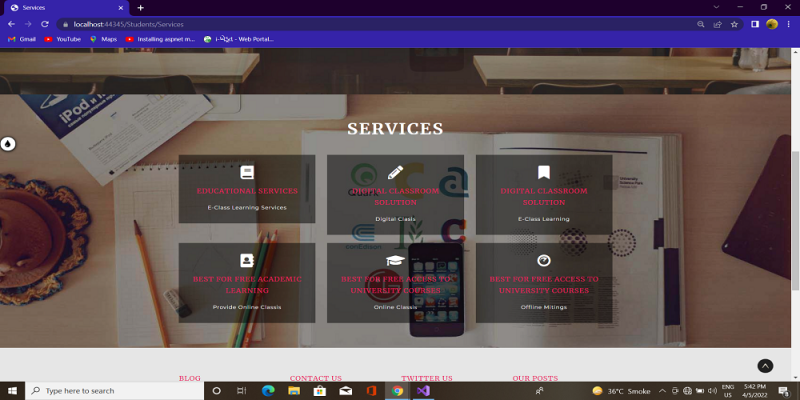This screenshot has height=400, width=800.
Task: Click the Educational Services heading
Action: [x=247, y=191]
